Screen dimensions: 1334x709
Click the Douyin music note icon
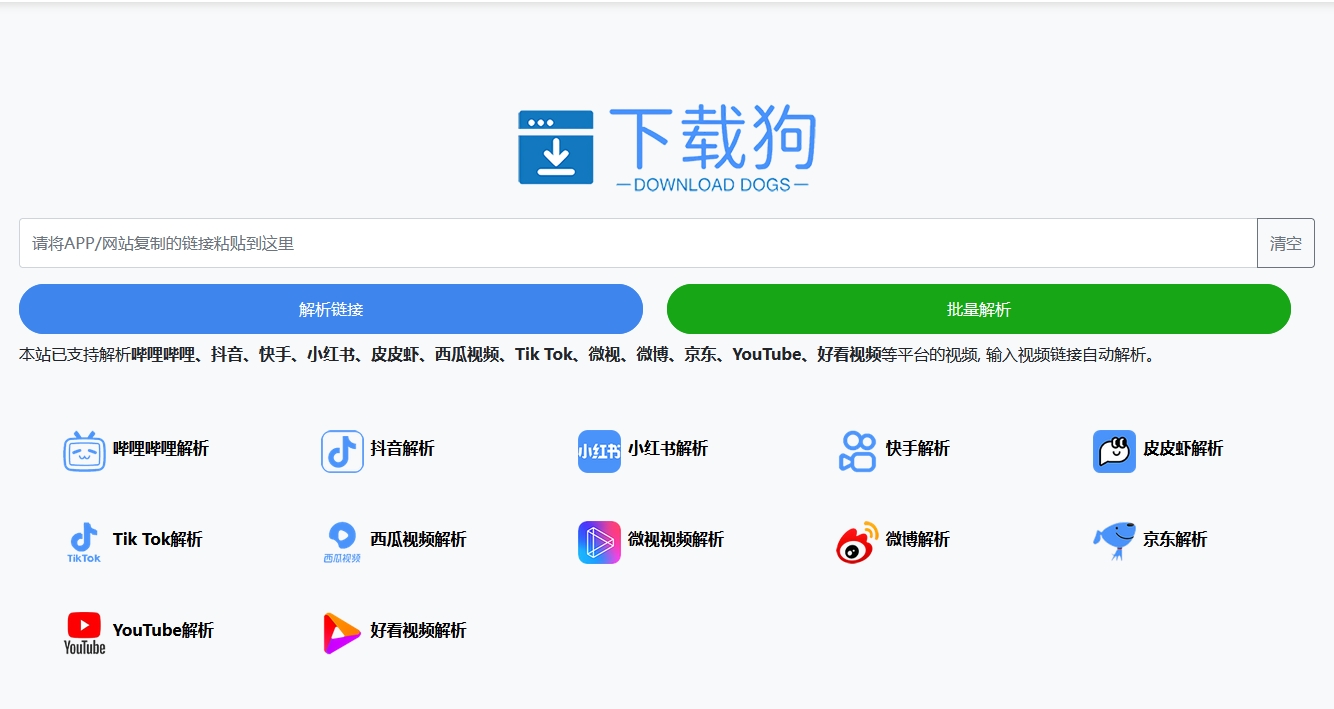tap(342, 451)
